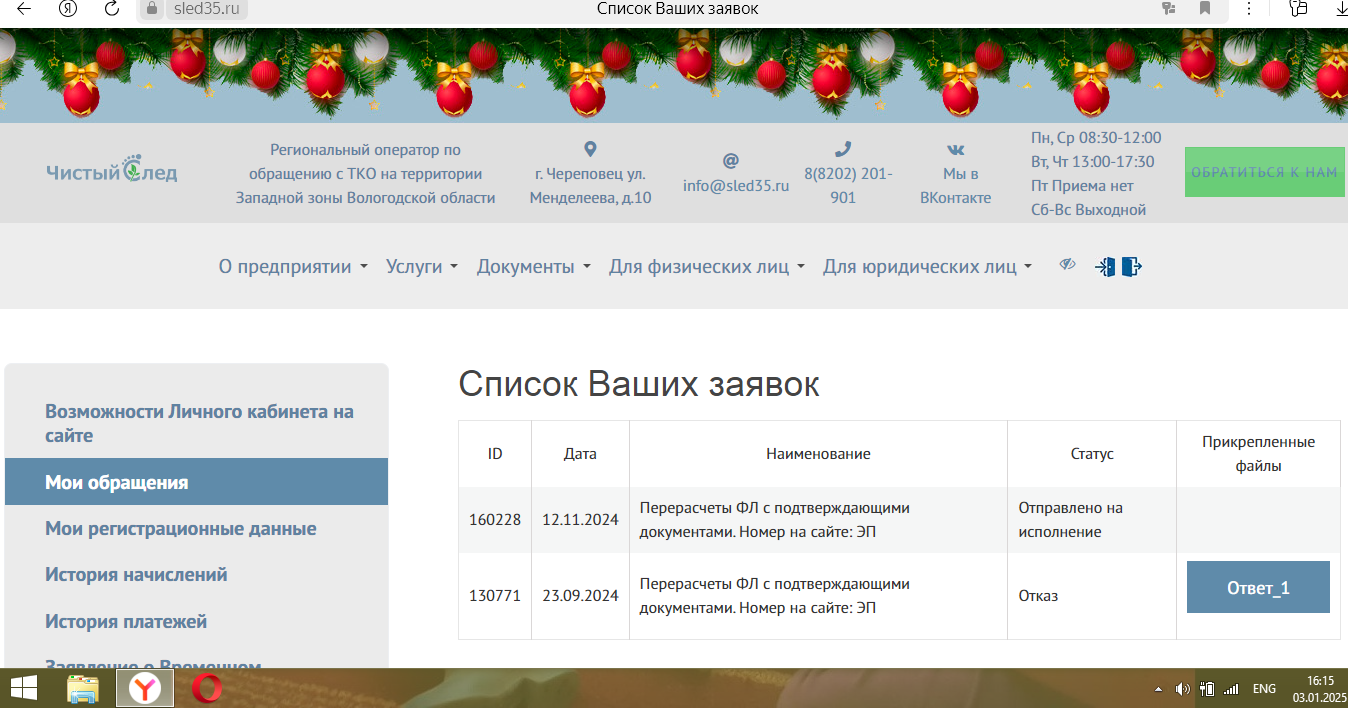Bookmark this page in the browser
This screenshot has height=708, width=1348.
[x=1205, y=9]
